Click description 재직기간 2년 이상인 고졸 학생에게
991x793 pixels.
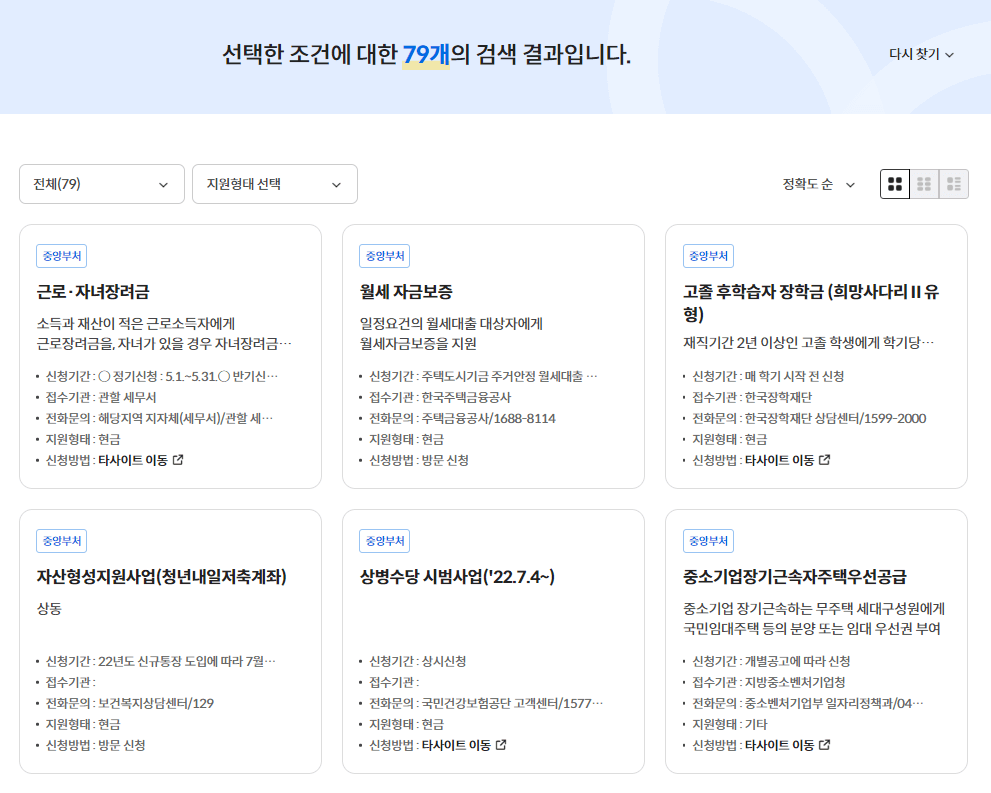tap(808, 342)
